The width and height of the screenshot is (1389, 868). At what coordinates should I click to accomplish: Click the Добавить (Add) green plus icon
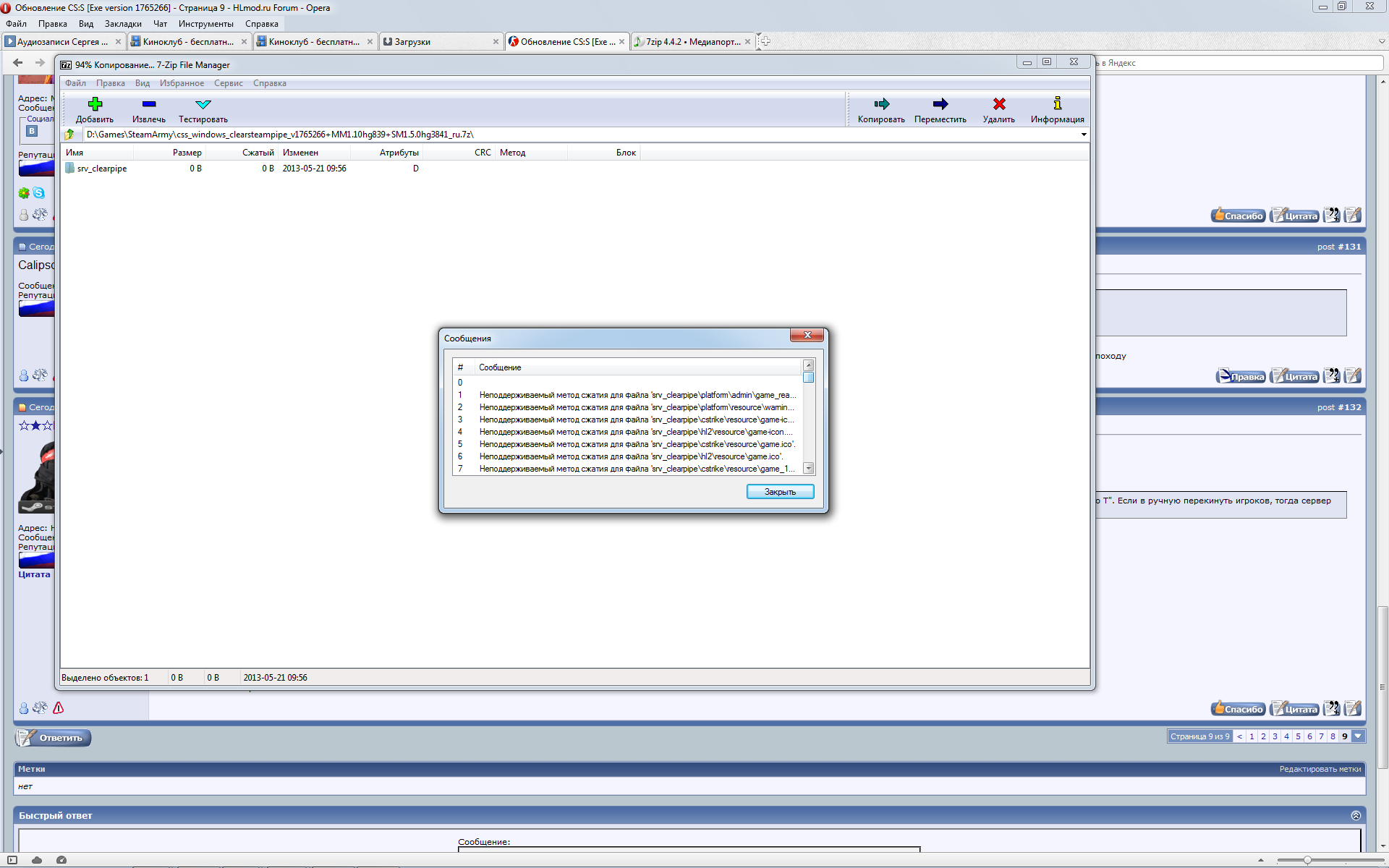[95, 104]
